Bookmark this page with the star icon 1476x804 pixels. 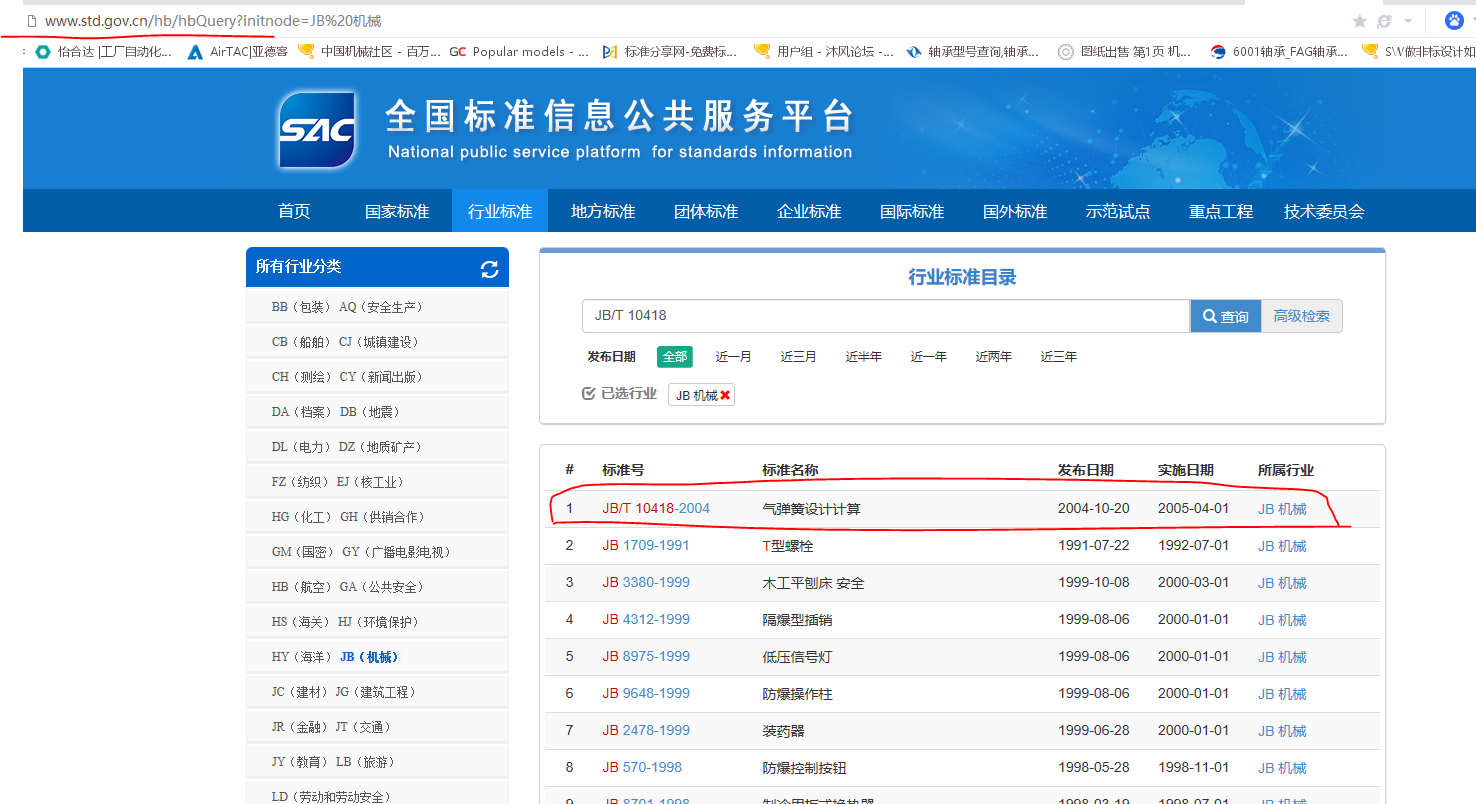(1360, 21)
